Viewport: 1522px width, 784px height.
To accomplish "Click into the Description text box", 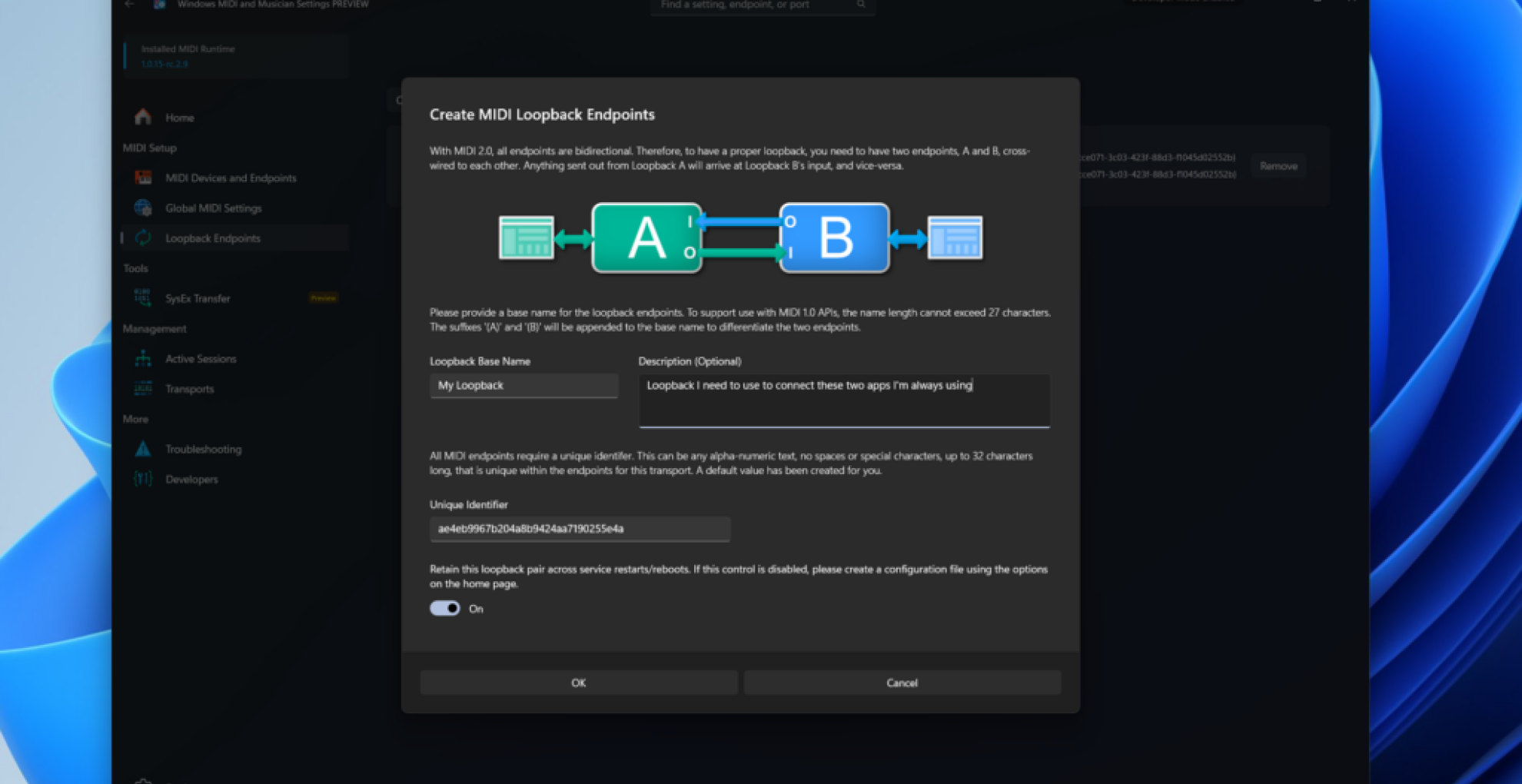I will pos(843,400).
